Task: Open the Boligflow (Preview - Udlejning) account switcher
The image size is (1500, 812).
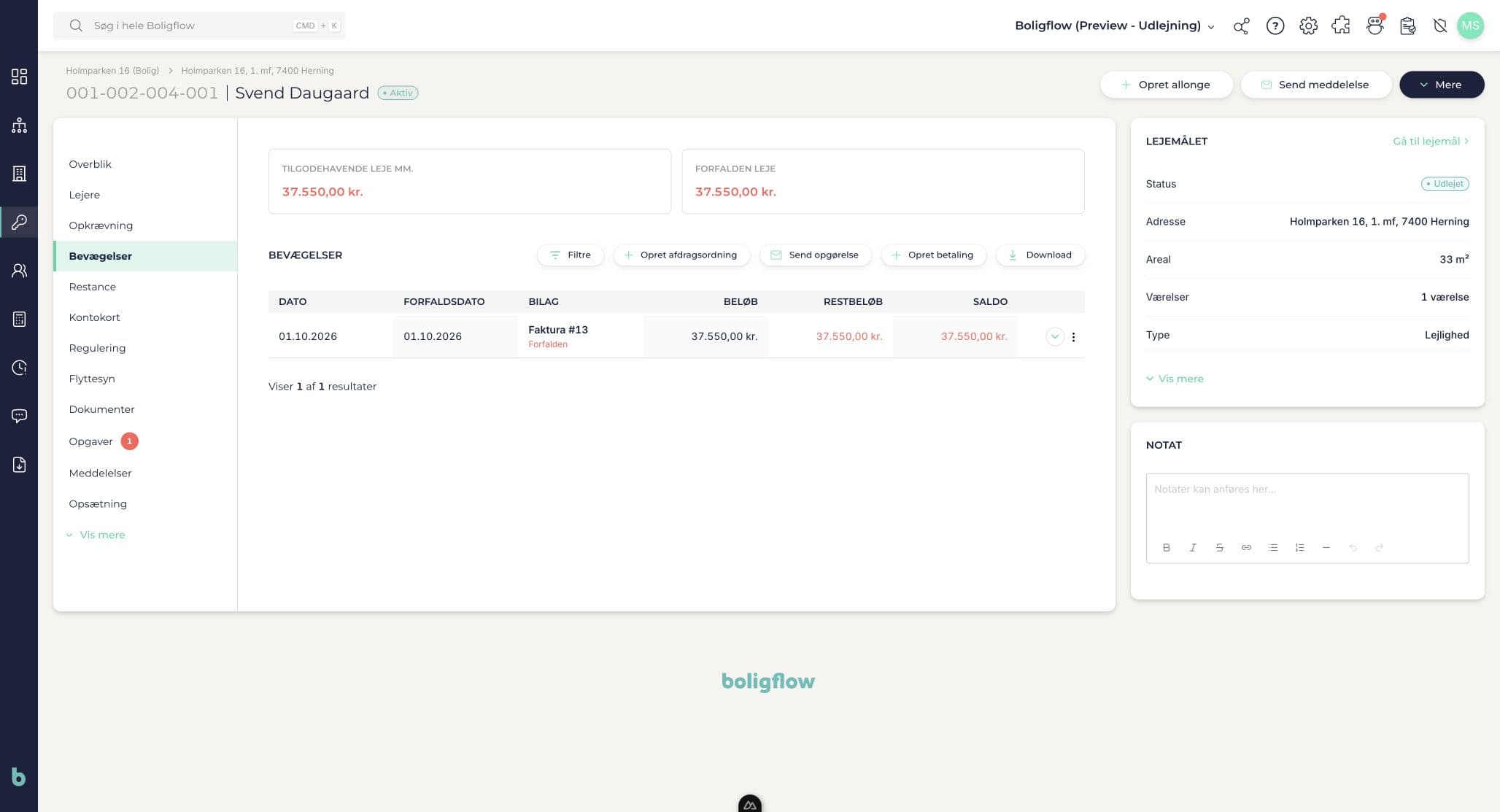Action: 1114,26
